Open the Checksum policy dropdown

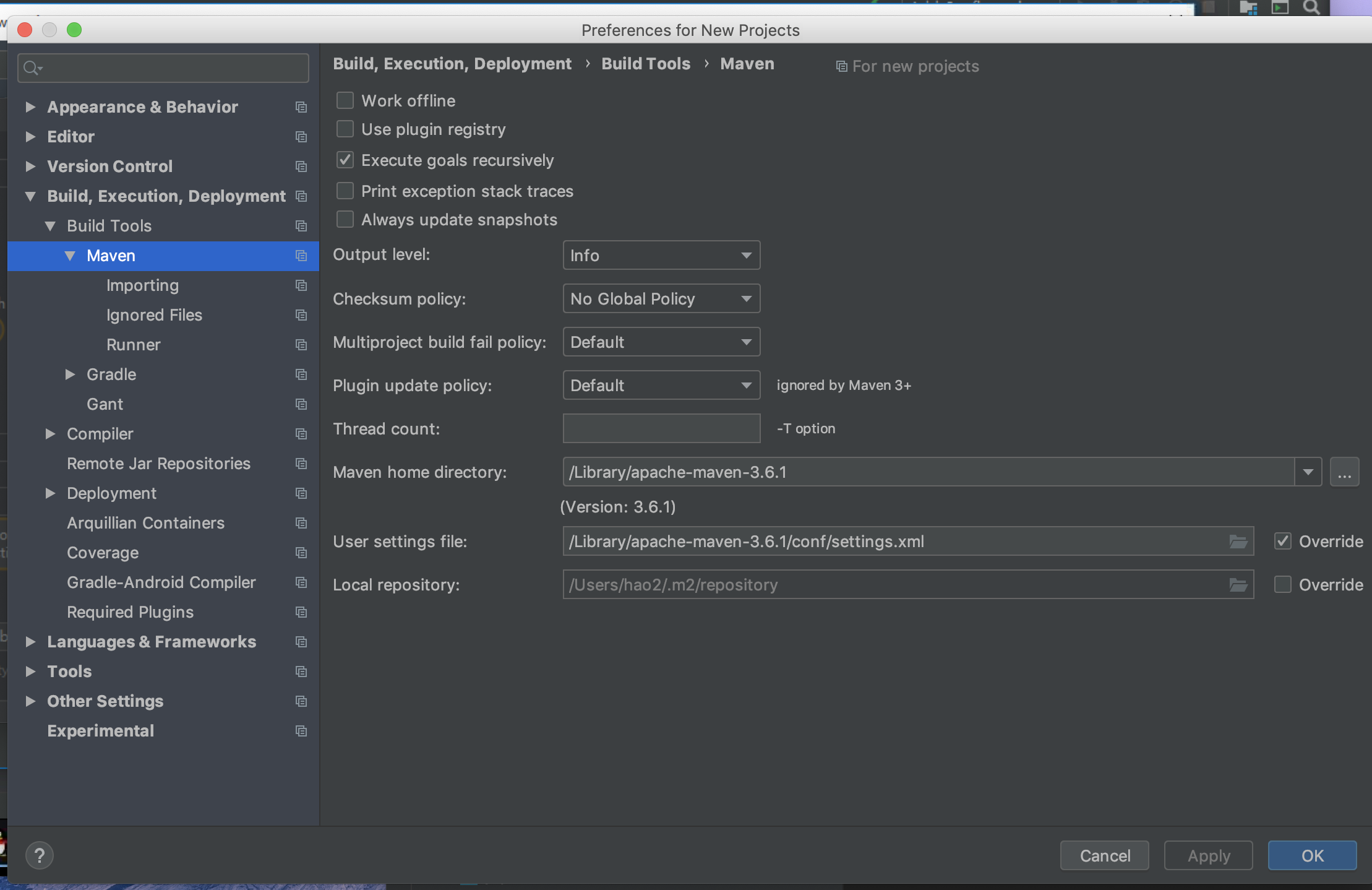click(x=661, y=299)
